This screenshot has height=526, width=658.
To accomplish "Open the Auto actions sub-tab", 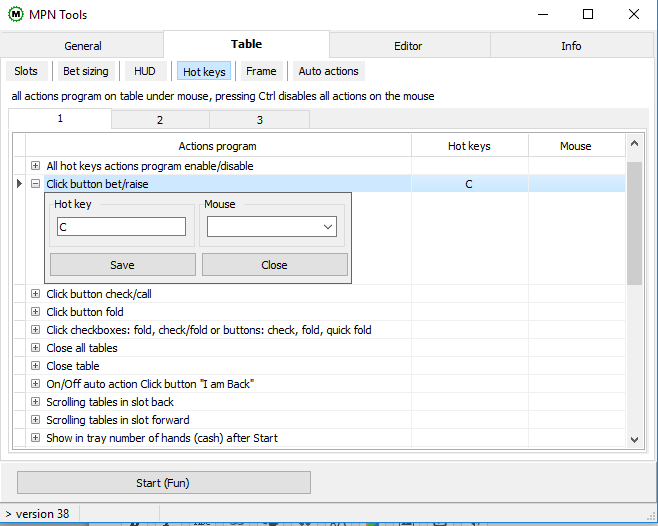I will pyautogui.click(x=329, y=71).
